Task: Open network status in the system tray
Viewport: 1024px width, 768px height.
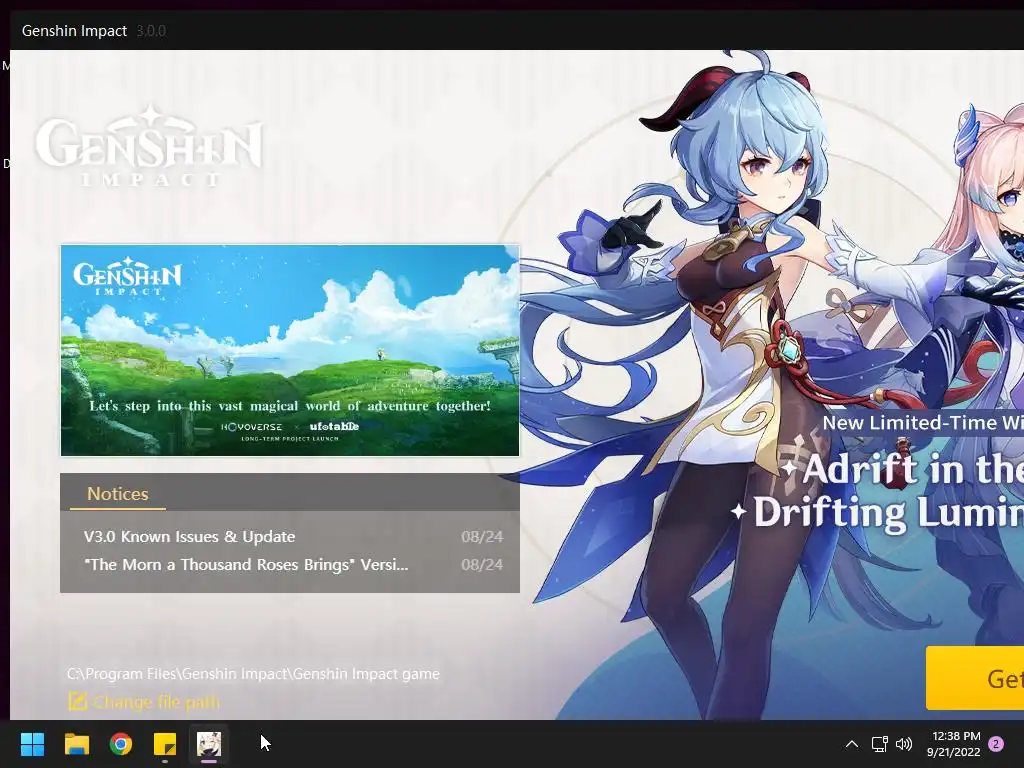Action: click(879, 743)
